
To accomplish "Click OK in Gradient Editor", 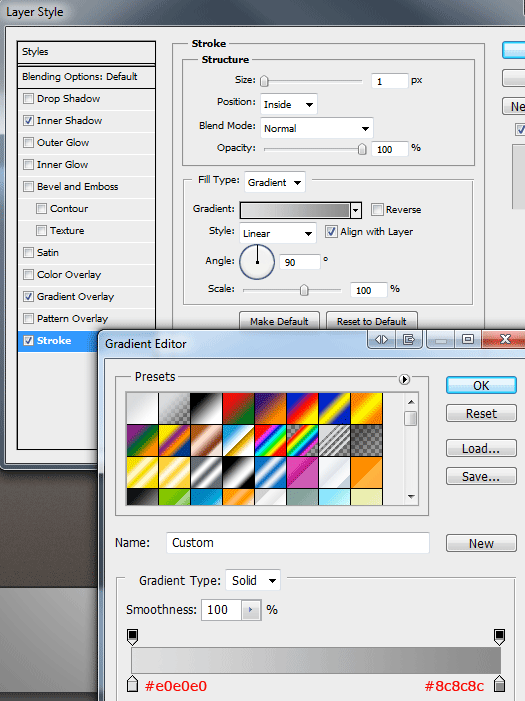I will click(x=481, y=385).
